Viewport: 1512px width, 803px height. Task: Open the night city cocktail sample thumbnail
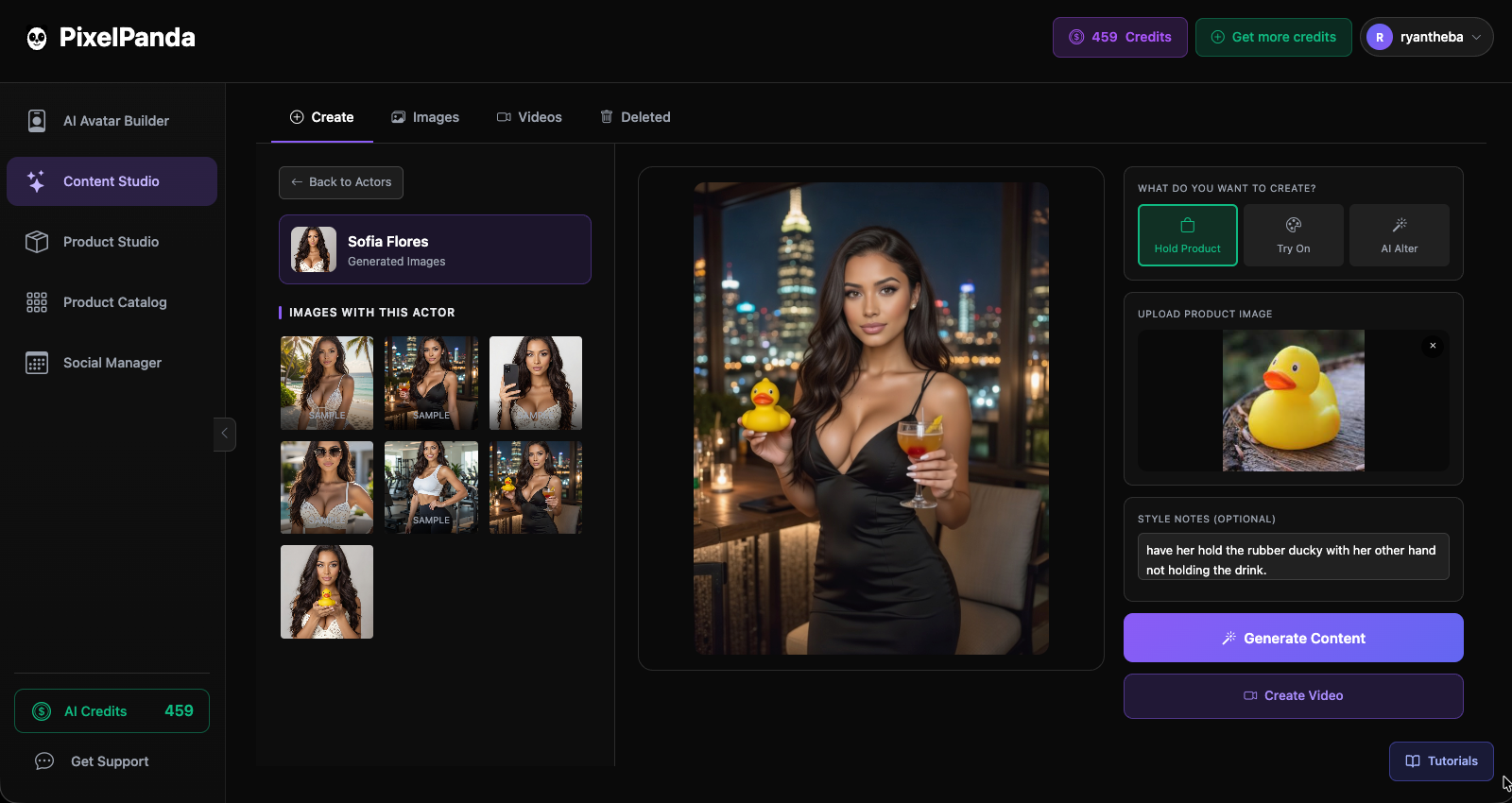(x=431, y=383)
